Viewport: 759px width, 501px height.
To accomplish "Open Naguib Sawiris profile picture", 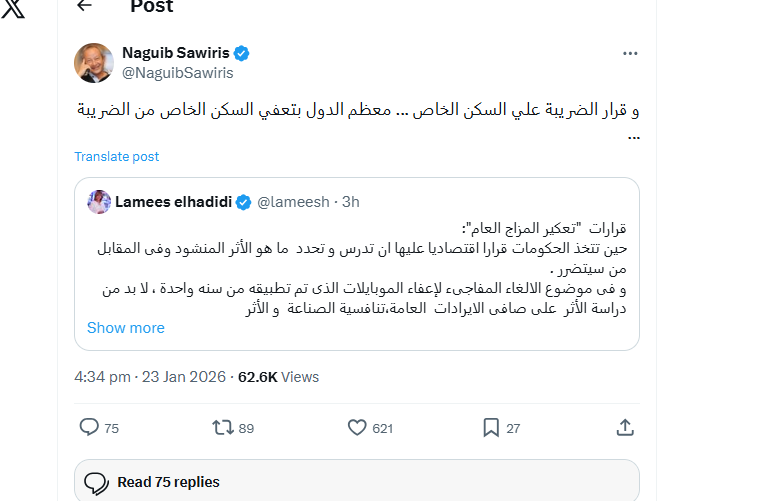I will click(x=94, y=62).
